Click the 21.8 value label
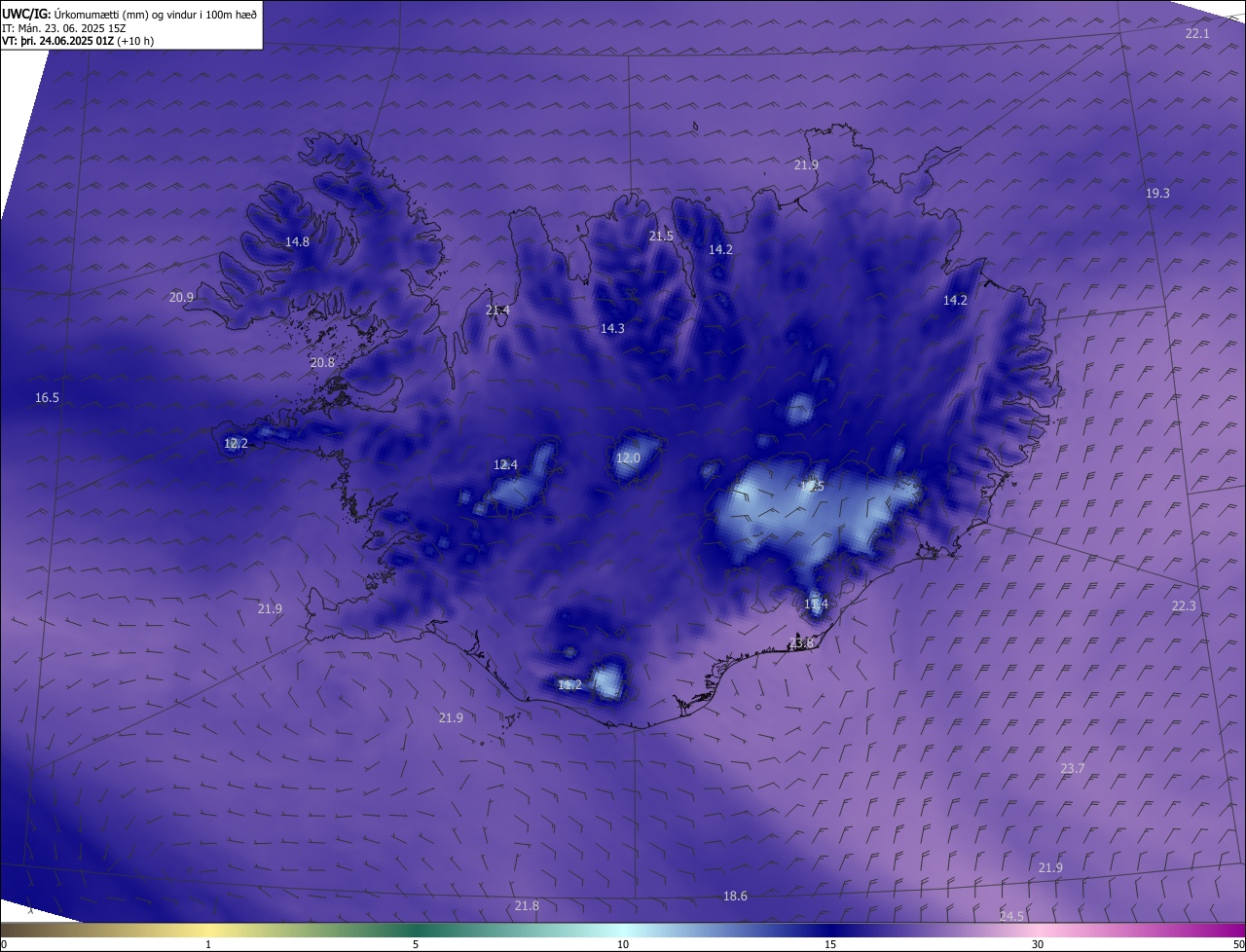 click(527, 906)
